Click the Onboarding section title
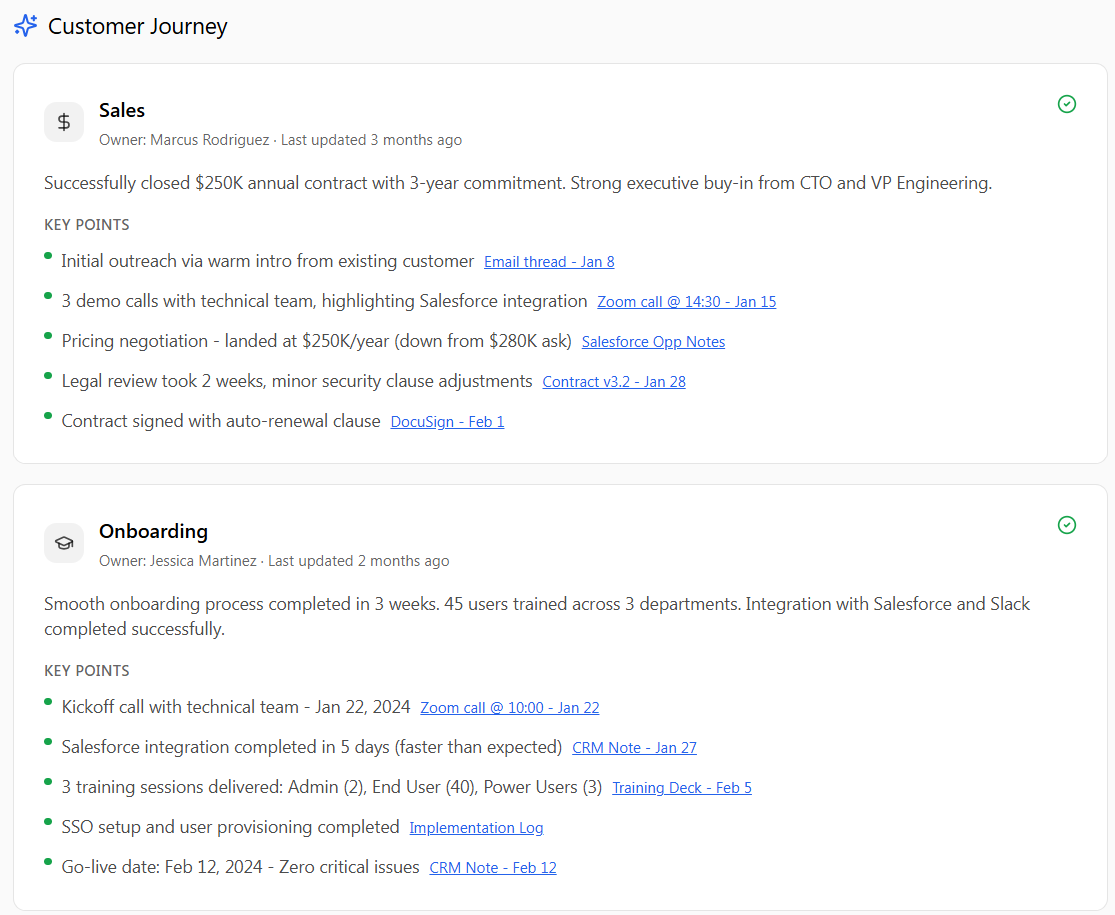Screen dimensions: 1115x915 (153, 531)
